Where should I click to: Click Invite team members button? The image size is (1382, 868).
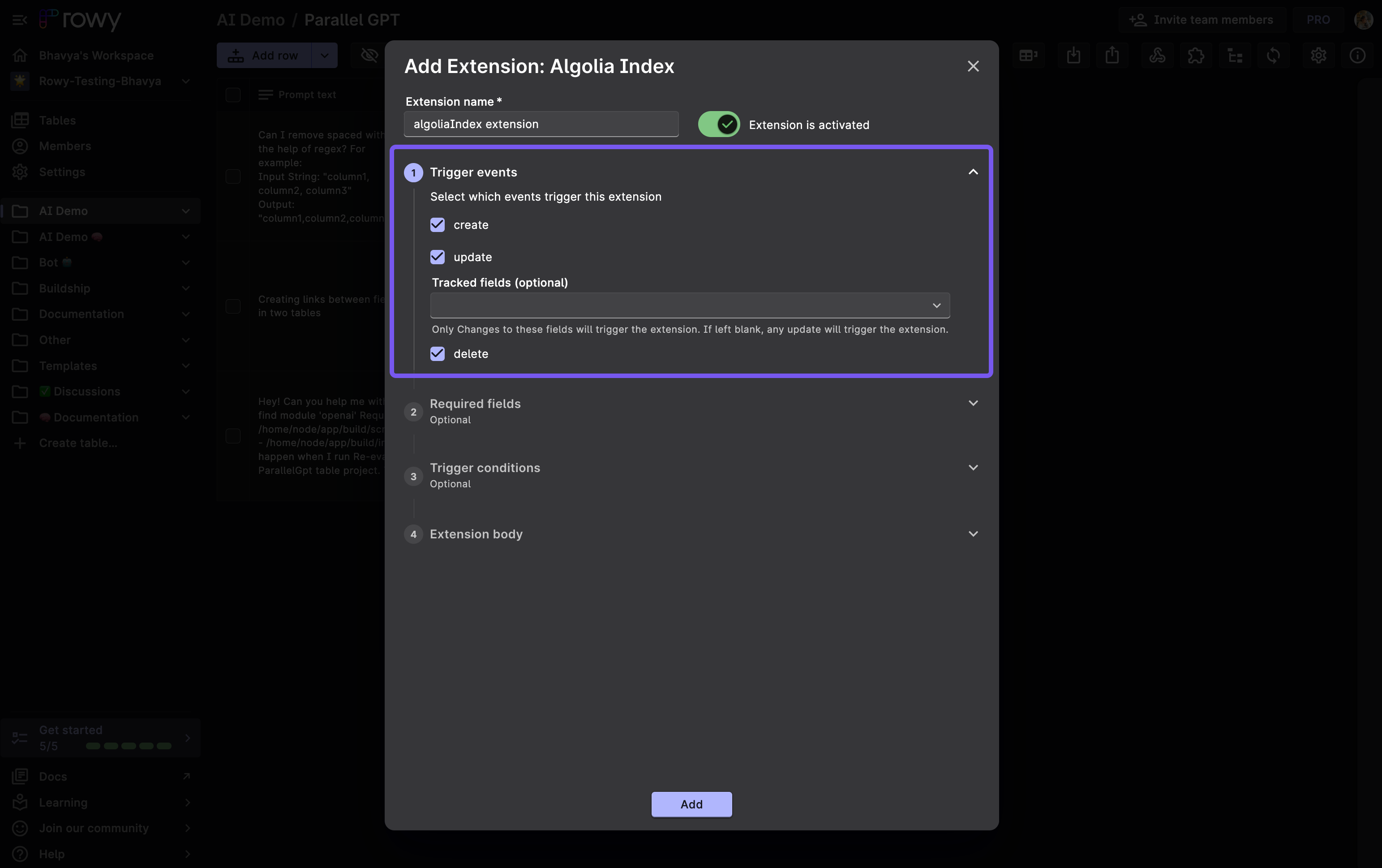pos(1202,20)
